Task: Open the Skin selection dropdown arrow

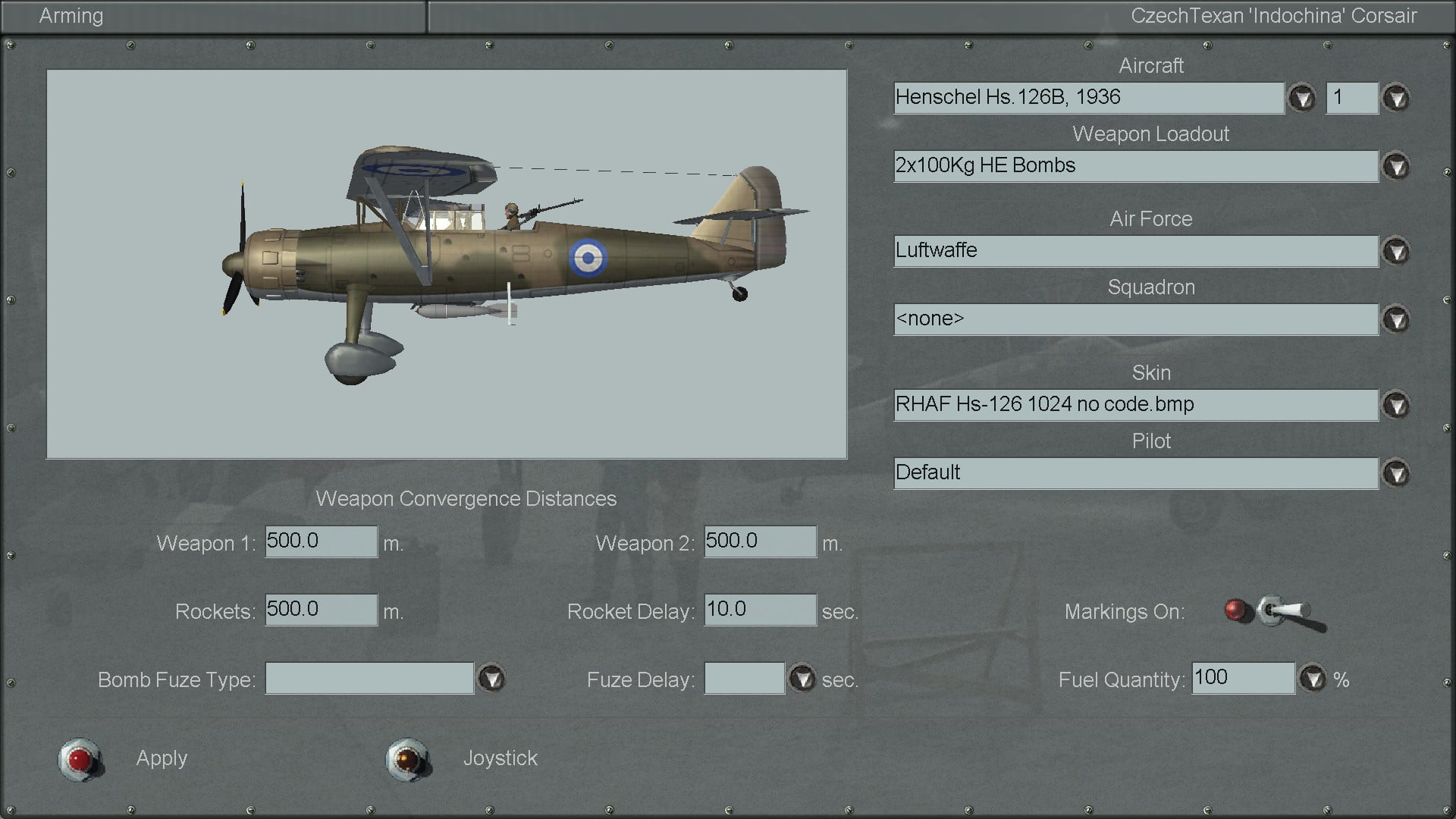Action: coord(1396,405)
